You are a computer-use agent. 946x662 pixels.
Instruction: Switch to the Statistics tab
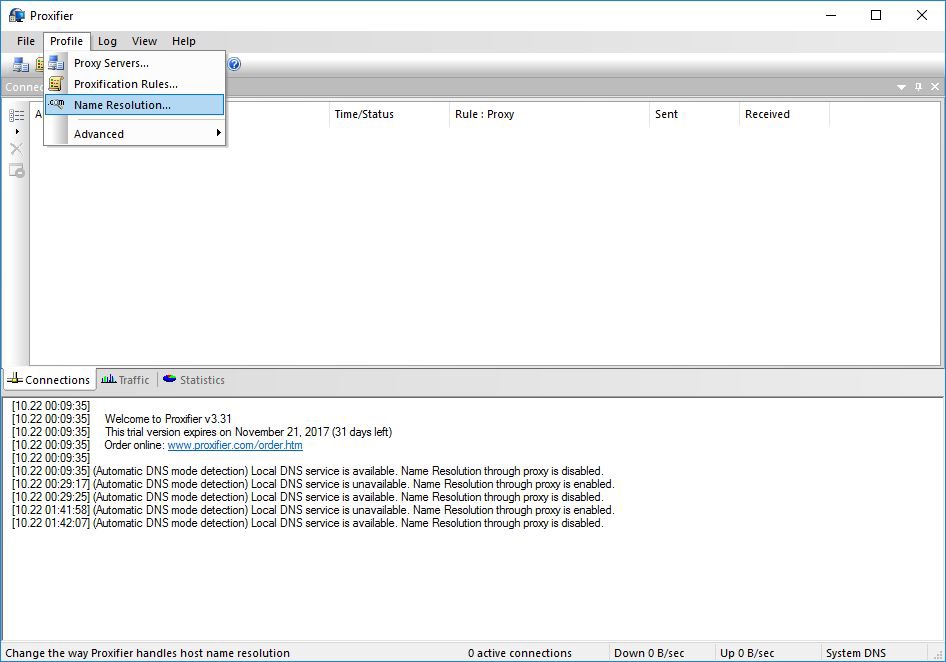tap(194, 380)
